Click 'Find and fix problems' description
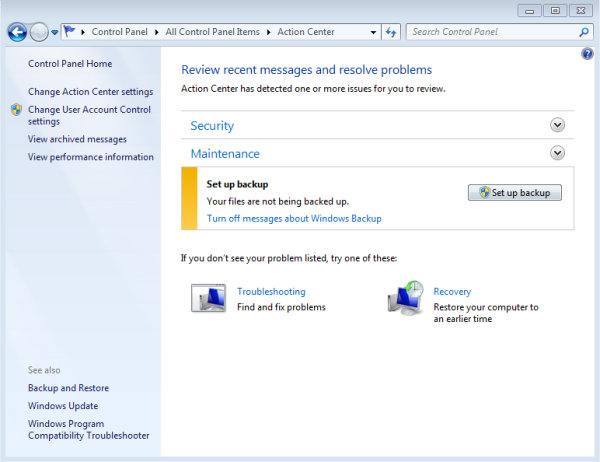Viewport: 600px width, 462px height. point(281,307)
